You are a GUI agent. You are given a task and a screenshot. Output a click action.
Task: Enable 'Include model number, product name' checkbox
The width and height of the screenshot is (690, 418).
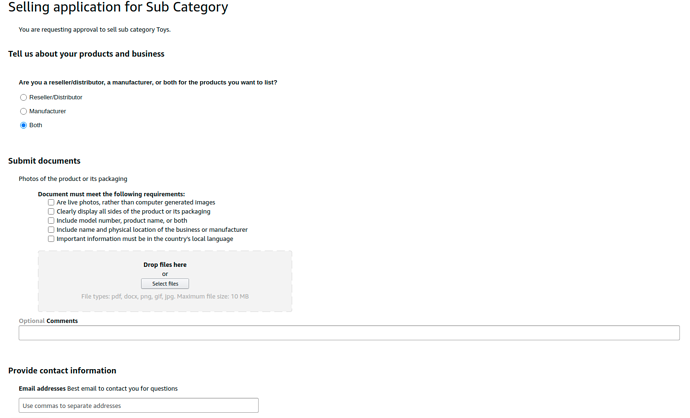click(x=52, y=220)
